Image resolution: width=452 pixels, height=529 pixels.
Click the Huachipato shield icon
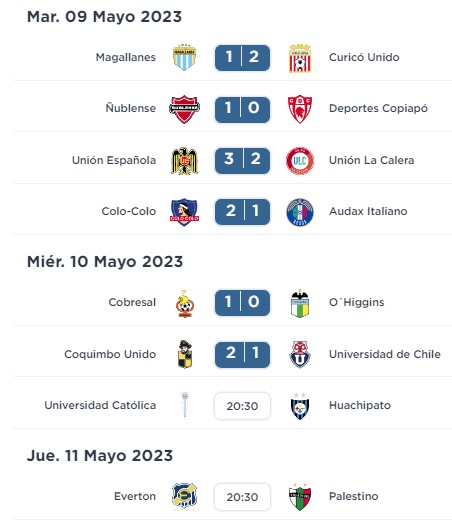pyautogui.click(x=300, y=406)
